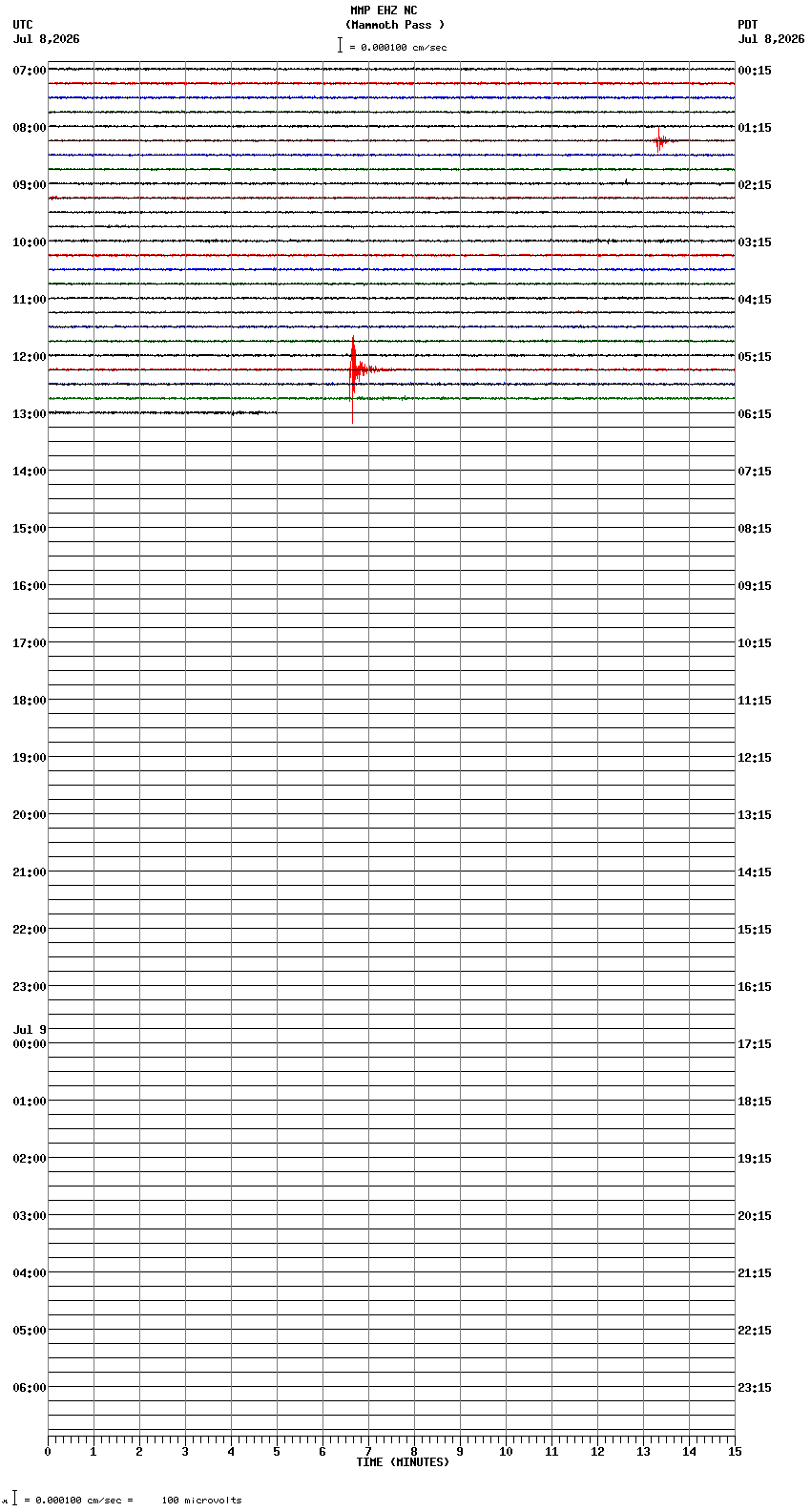The height and width of the screenshot is (1512, 811).
Task: Click the 10 minute tick label on the axis
Action: 506,1452
